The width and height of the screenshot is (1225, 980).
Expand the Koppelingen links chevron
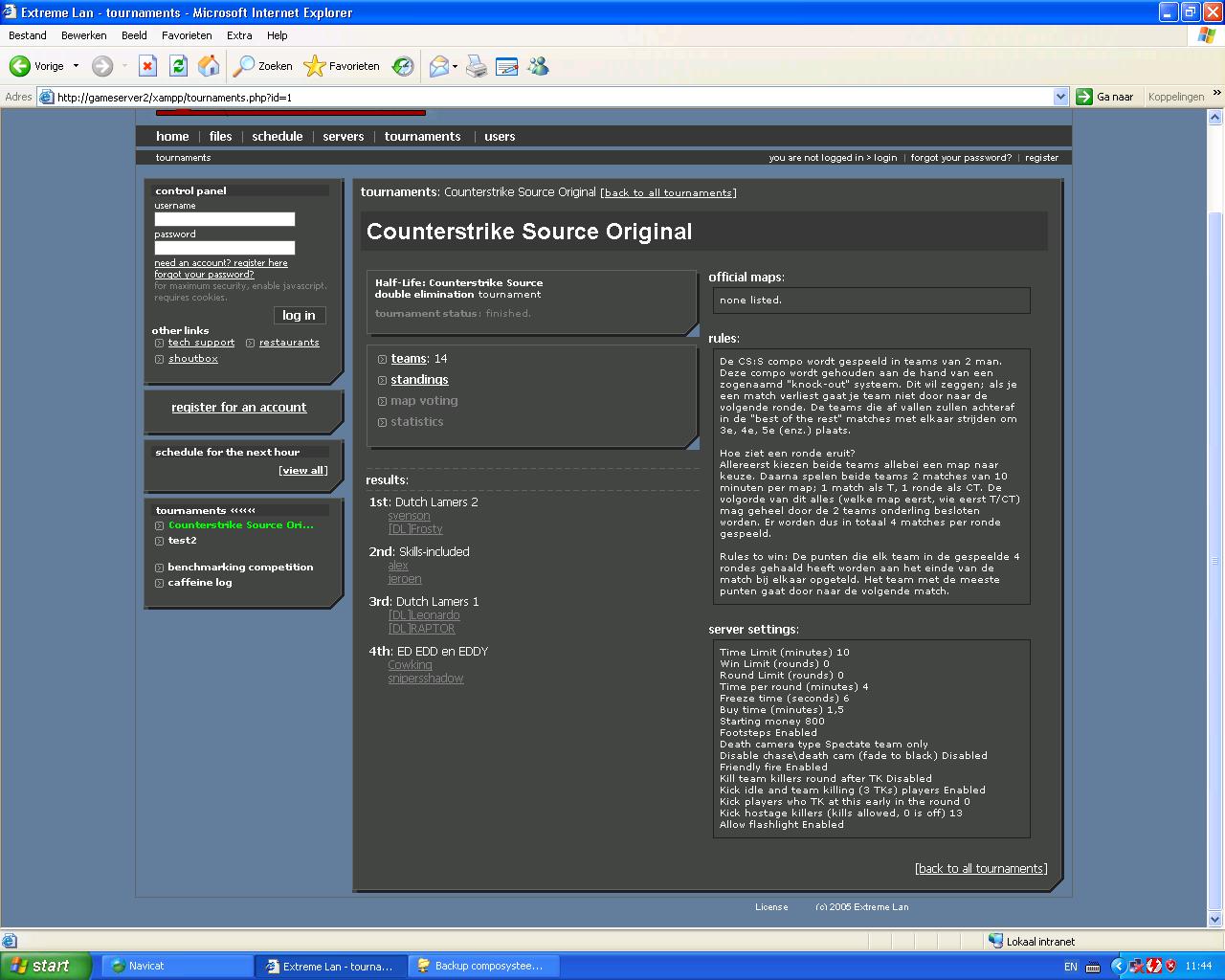1216,94
